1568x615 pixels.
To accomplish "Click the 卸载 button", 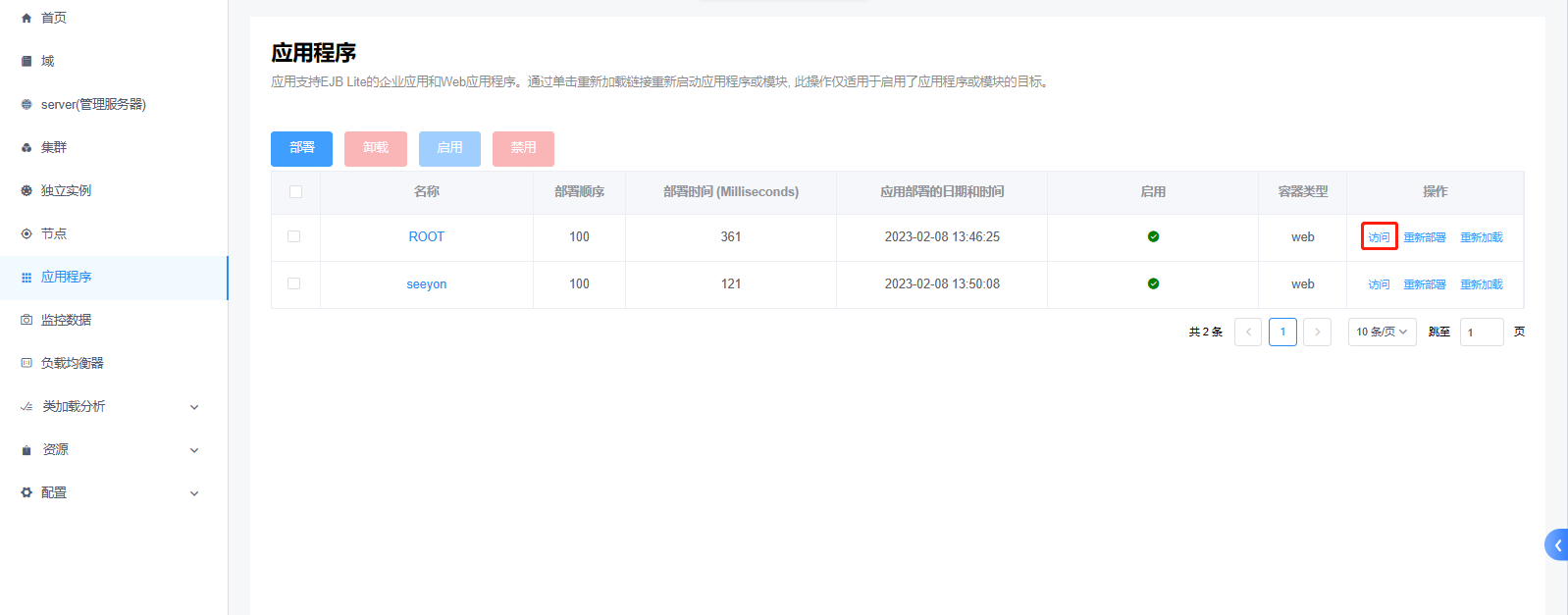I will [376, 148].
